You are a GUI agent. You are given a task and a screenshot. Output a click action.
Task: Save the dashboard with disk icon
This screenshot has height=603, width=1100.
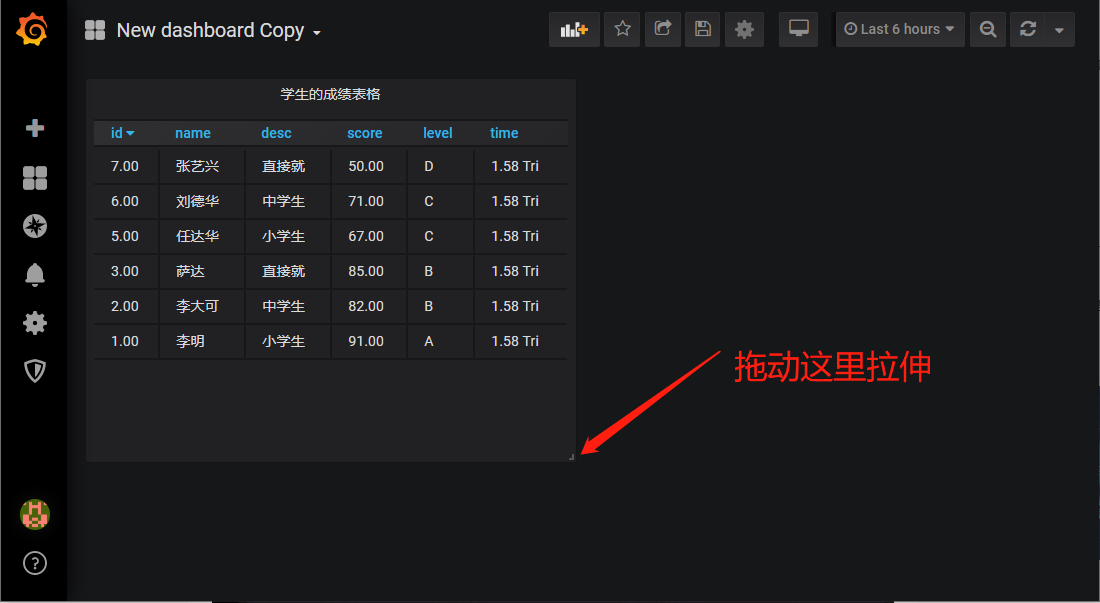(x=702, y=29)
